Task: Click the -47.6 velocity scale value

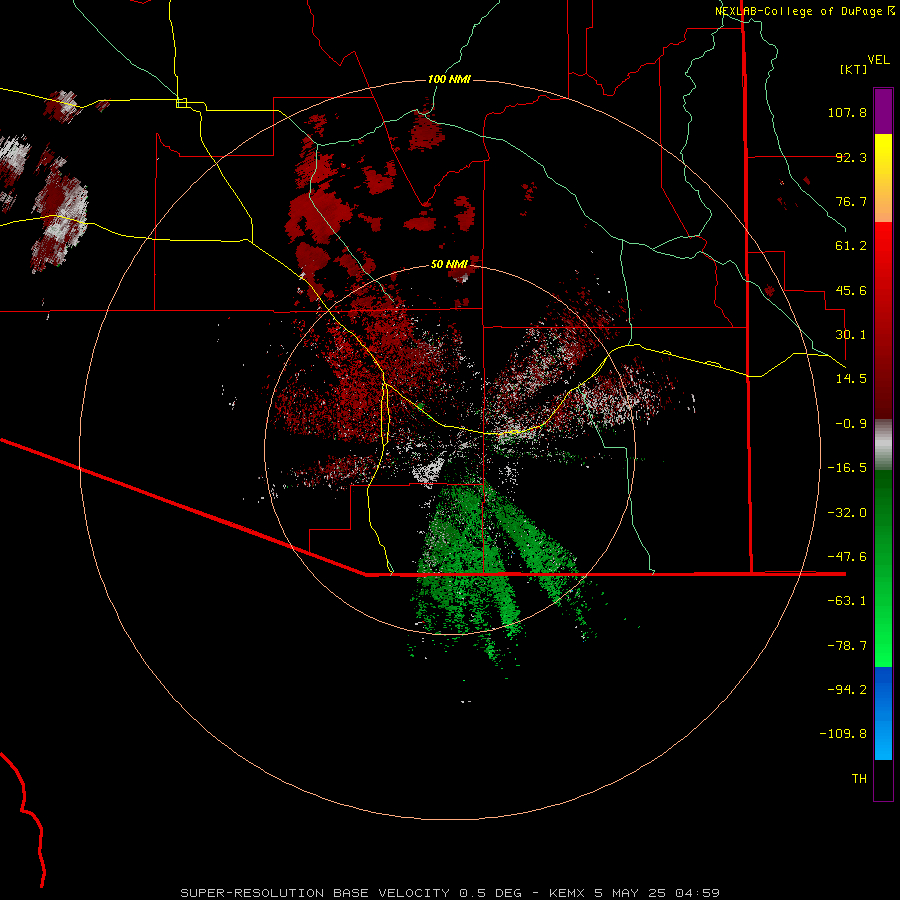Action: click(x=847, y=557)
